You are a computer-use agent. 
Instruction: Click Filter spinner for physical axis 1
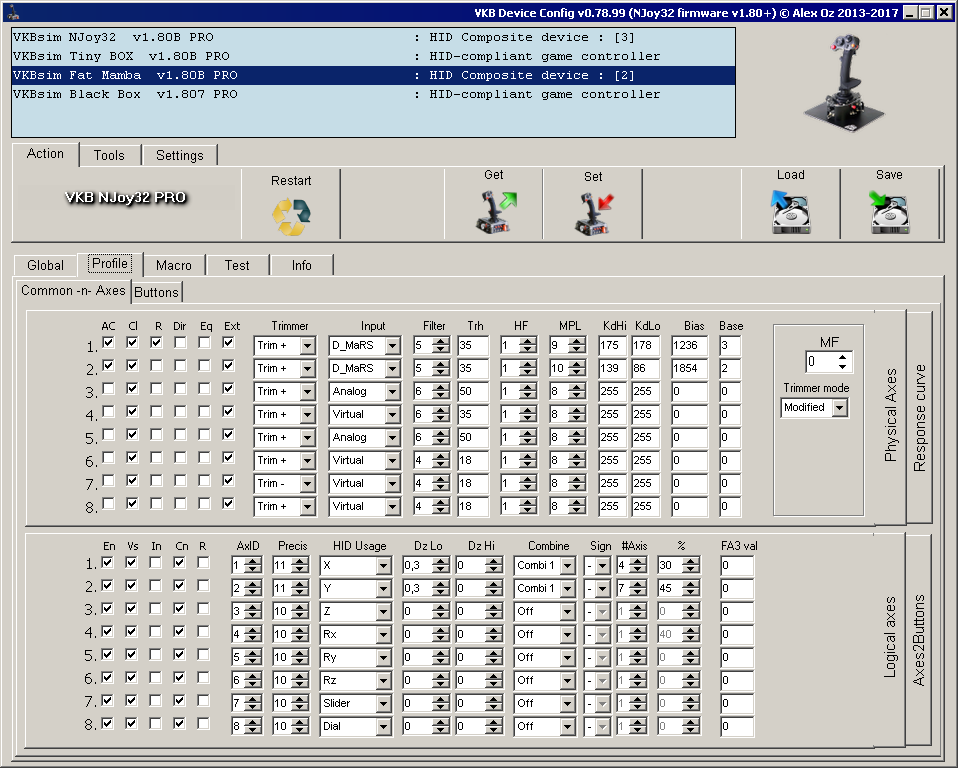(x=441, y=345)
